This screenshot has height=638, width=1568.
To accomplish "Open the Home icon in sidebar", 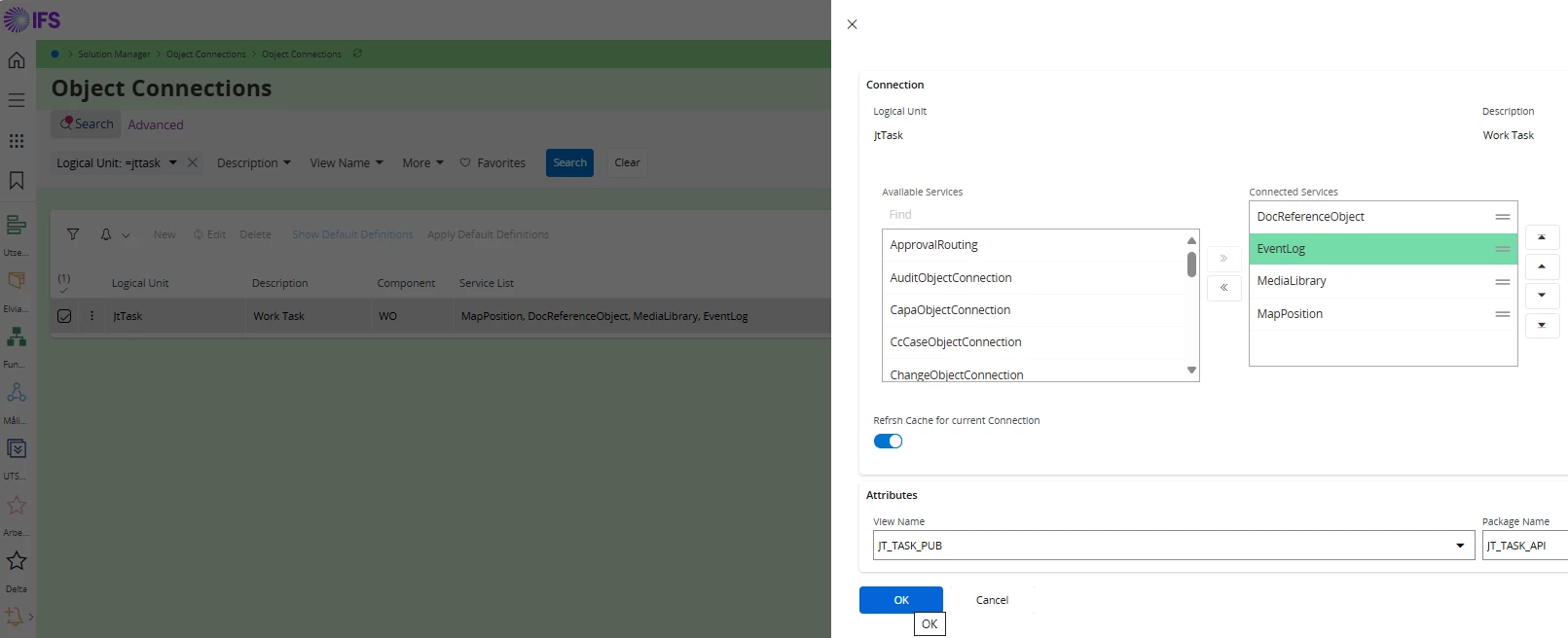I will 17,60.
